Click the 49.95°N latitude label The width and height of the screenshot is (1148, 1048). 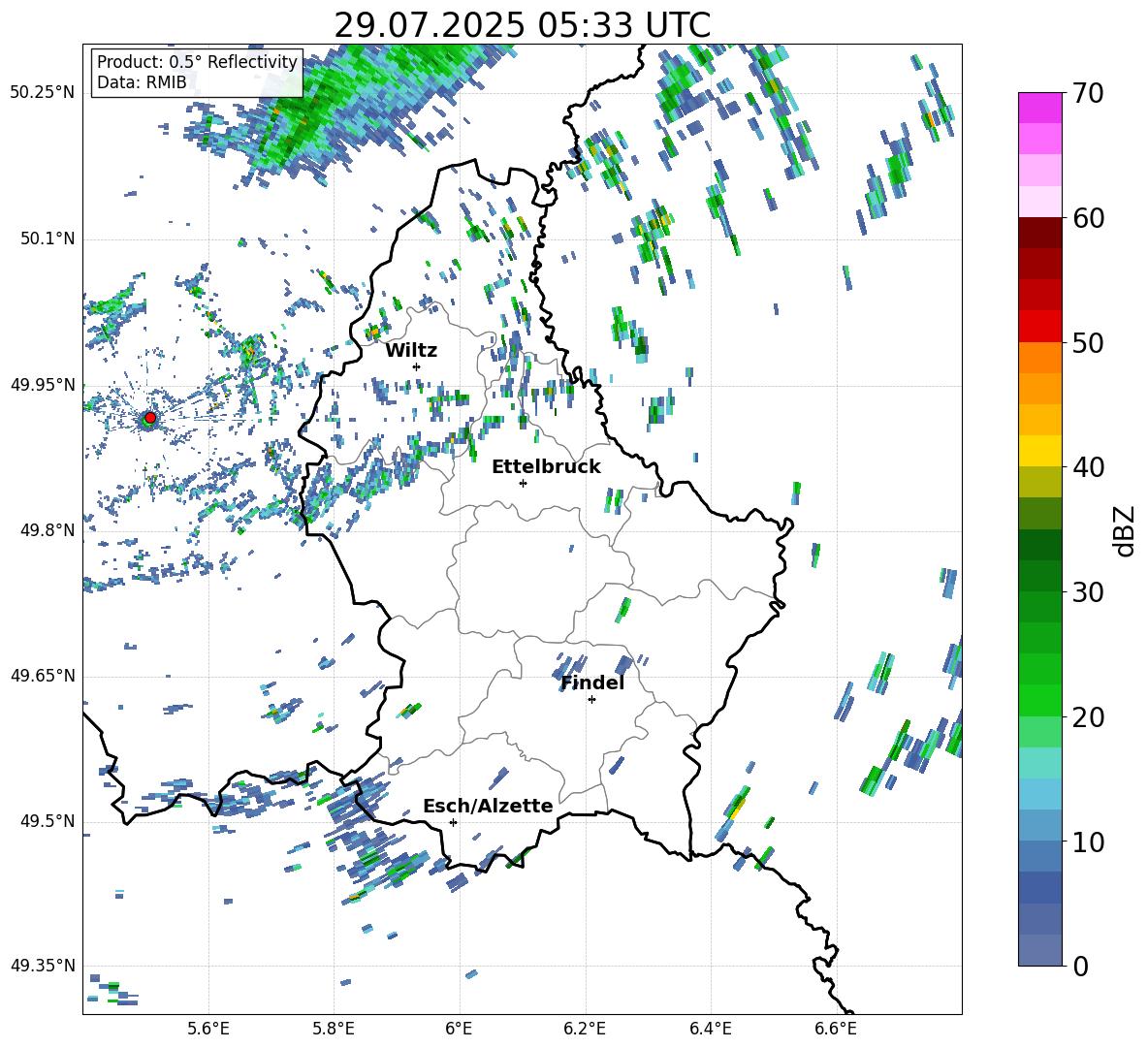pos(42,384)
